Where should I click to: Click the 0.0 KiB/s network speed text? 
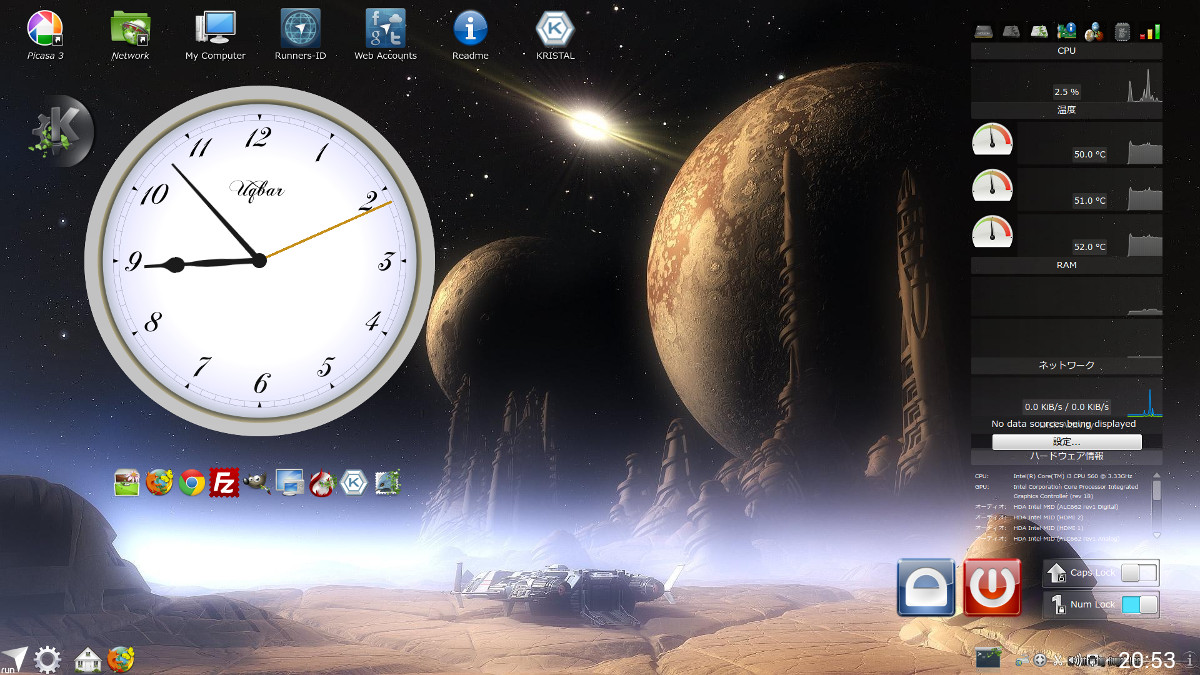tap(1066, 407)
